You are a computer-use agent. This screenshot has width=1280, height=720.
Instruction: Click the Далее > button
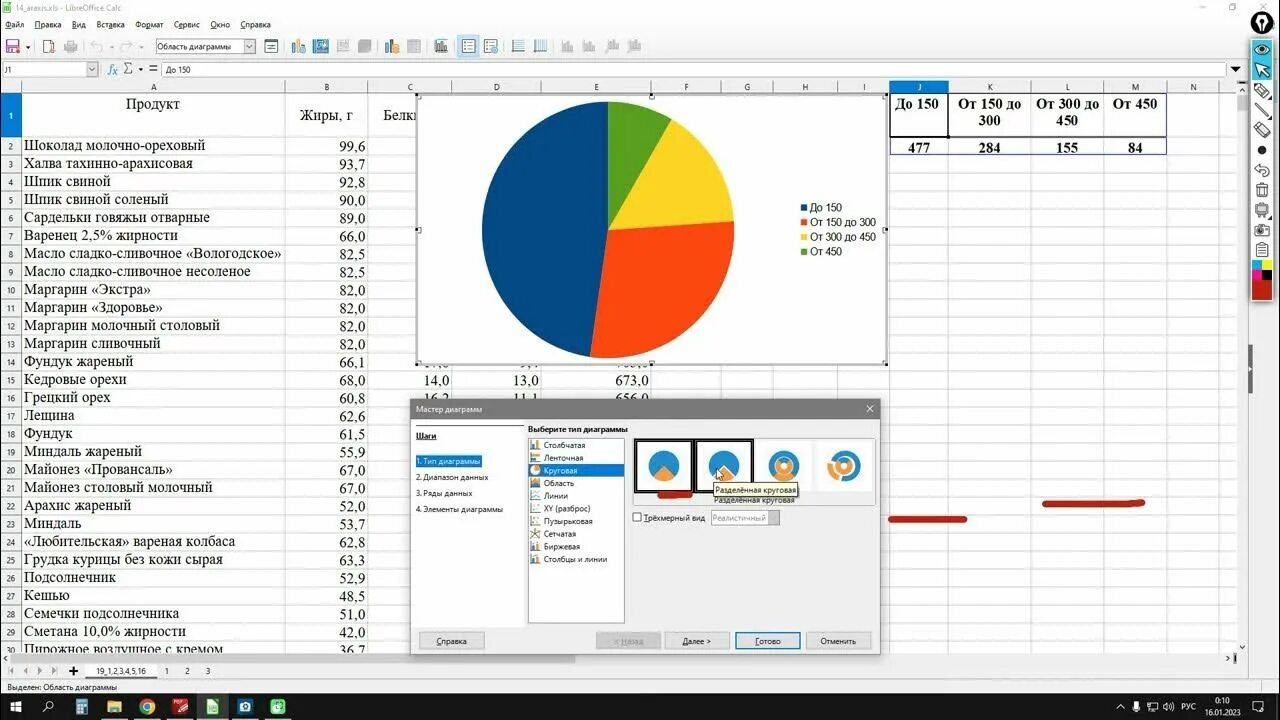tap(695, 641)
